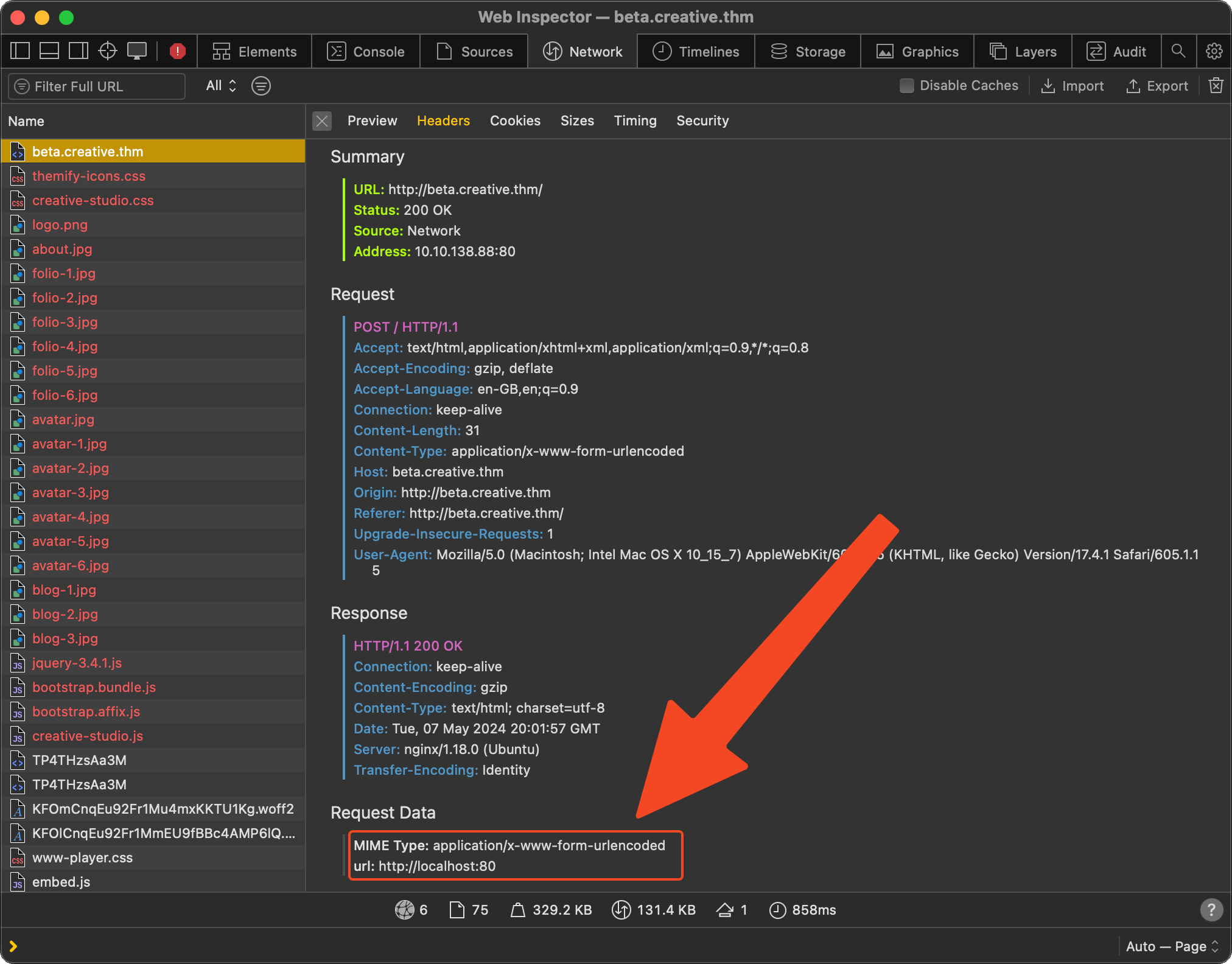Select the www-player.css request
This screenshot has width=1232, height=964.
tap(153, 857)
